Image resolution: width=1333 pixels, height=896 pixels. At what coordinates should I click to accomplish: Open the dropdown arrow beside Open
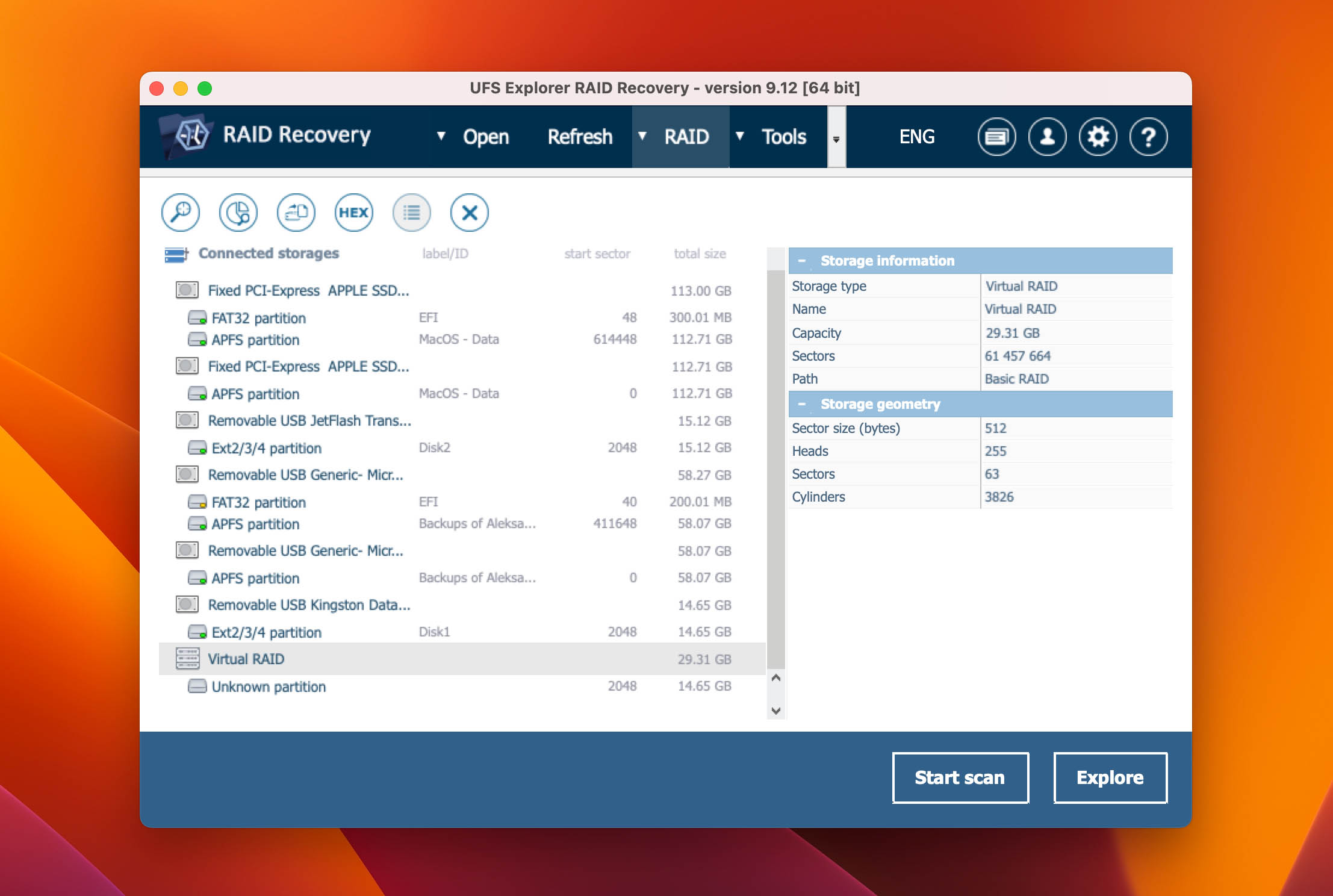pyautogui.click(x=441, y=136)
